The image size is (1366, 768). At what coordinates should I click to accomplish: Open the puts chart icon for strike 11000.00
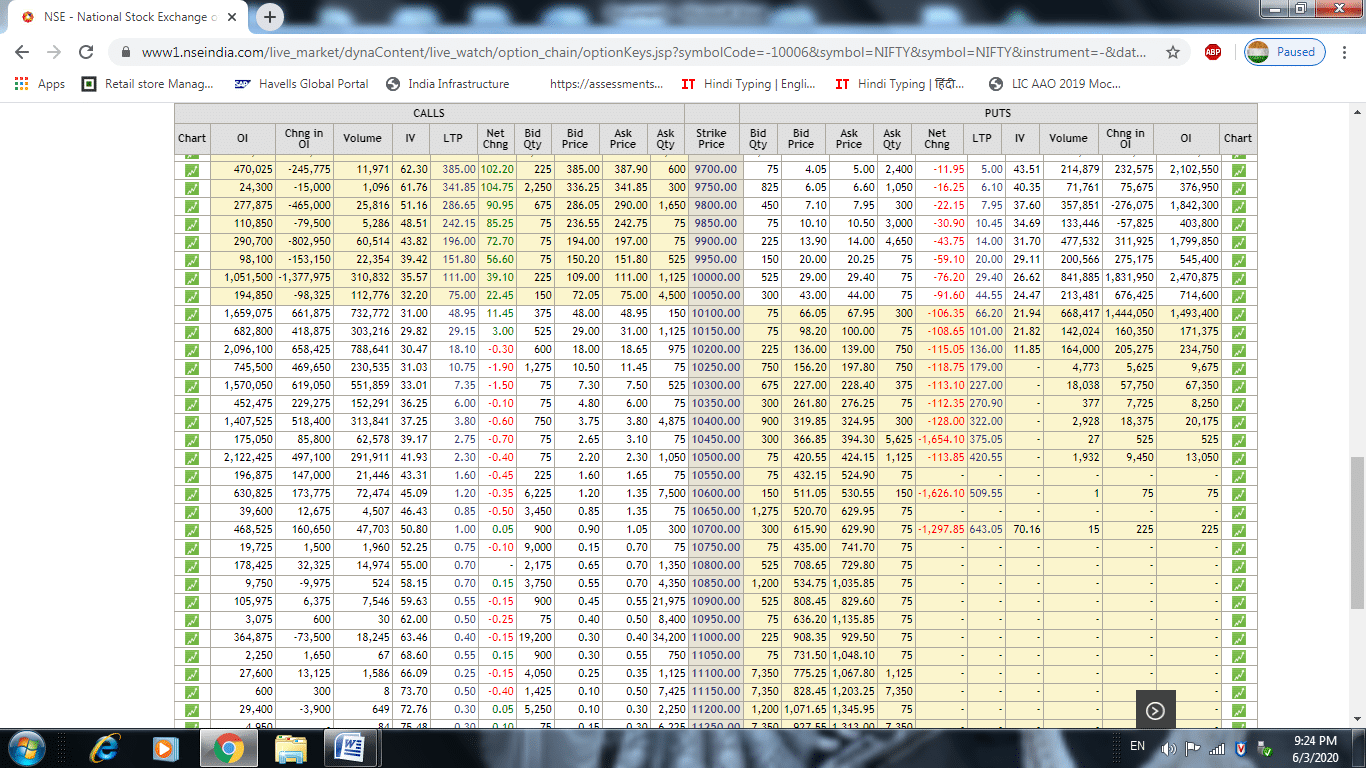1239,638
